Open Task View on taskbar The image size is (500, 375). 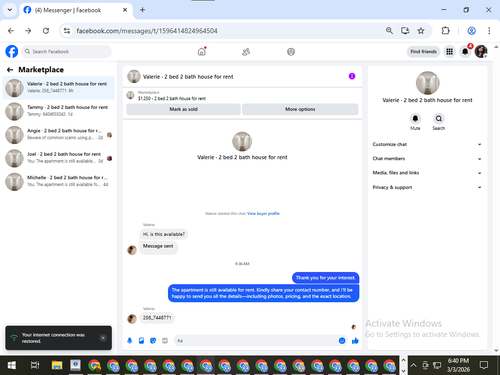(35, 365)
